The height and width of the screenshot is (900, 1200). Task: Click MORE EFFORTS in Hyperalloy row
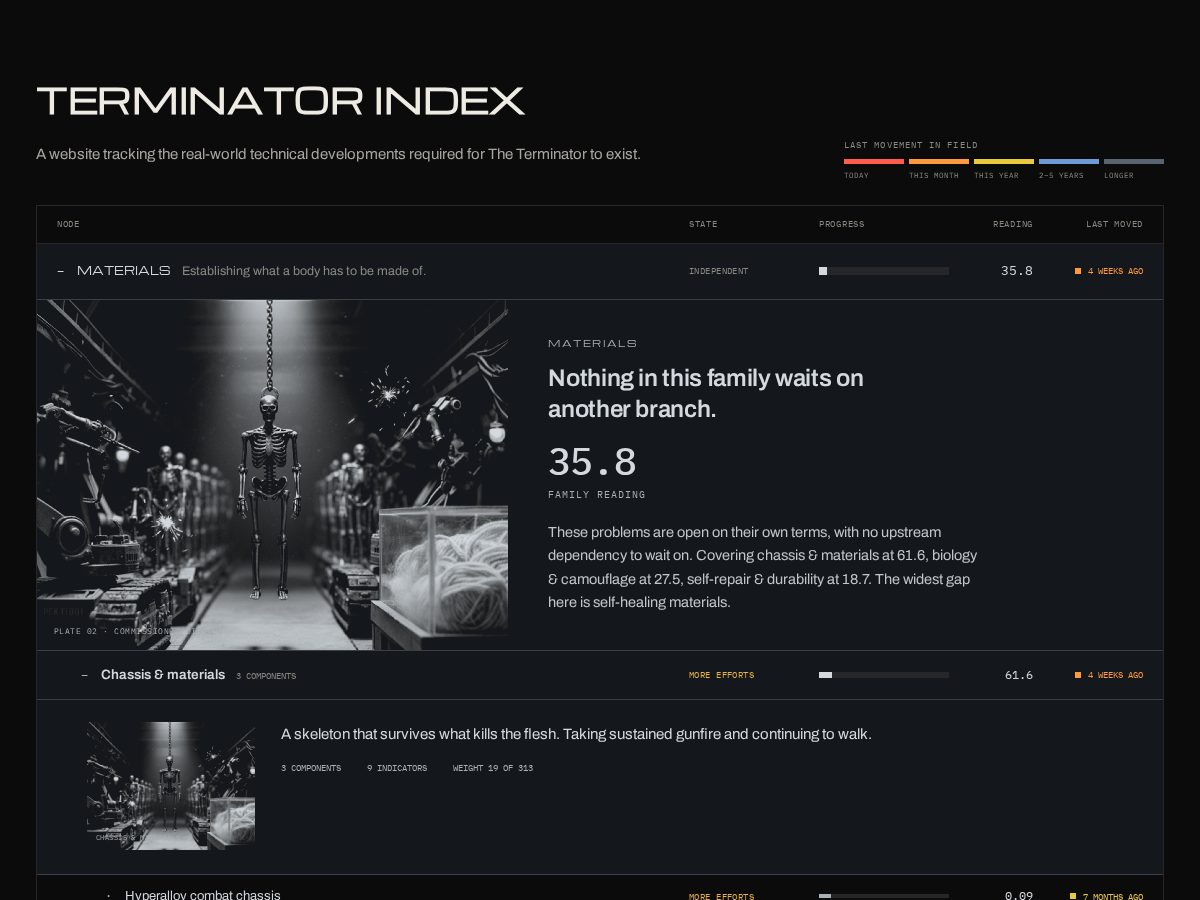721,896
